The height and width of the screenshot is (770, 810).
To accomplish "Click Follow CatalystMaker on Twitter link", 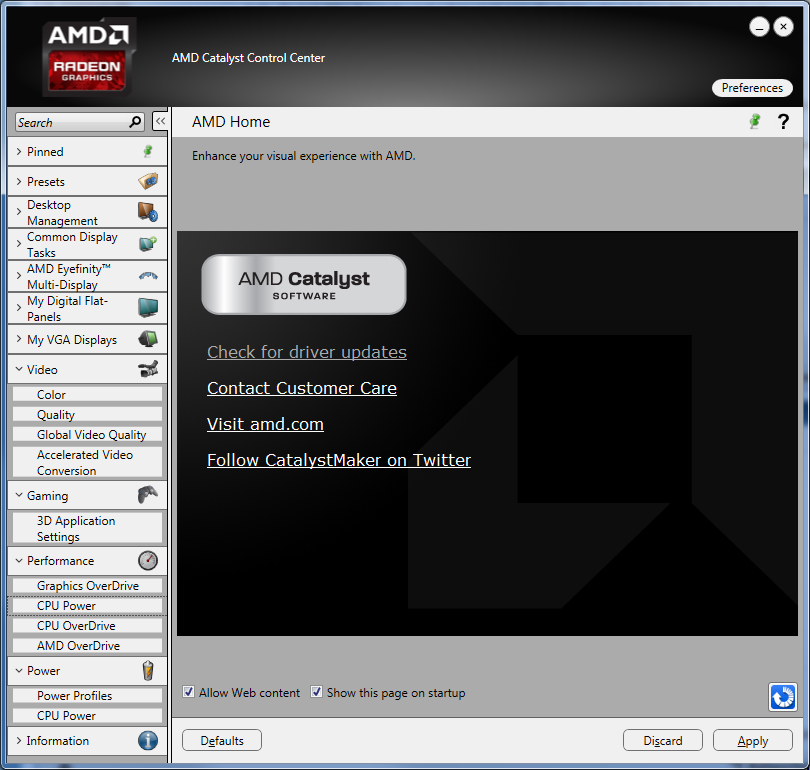I will point(339,460).
